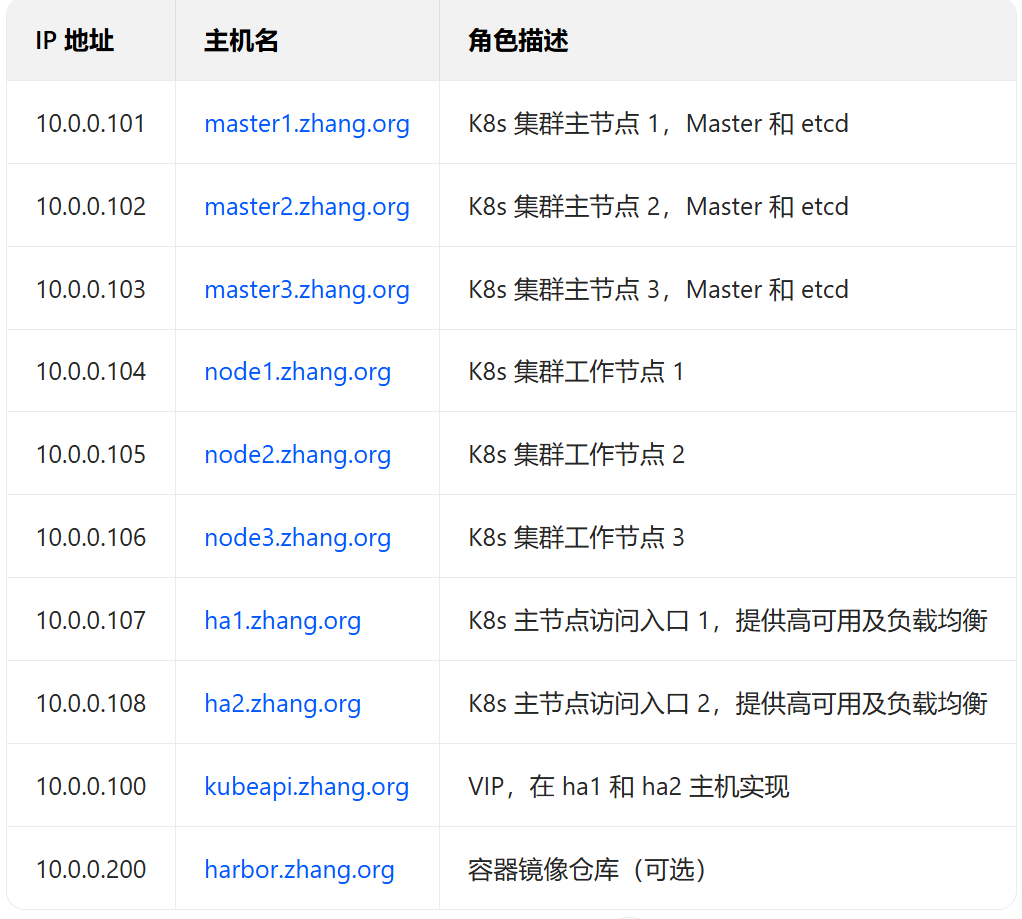Follow the node3.zhang.org hyperlink
The height and width of the screenshot is (919, 1022).
point(297,538)
